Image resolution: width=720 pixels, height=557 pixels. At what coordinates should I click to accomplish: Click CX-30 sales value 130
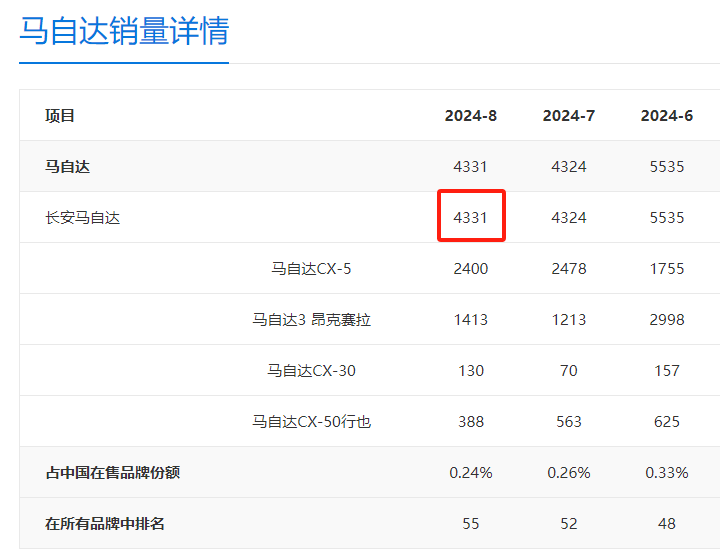pyautogui.click(x=471, y=371)
